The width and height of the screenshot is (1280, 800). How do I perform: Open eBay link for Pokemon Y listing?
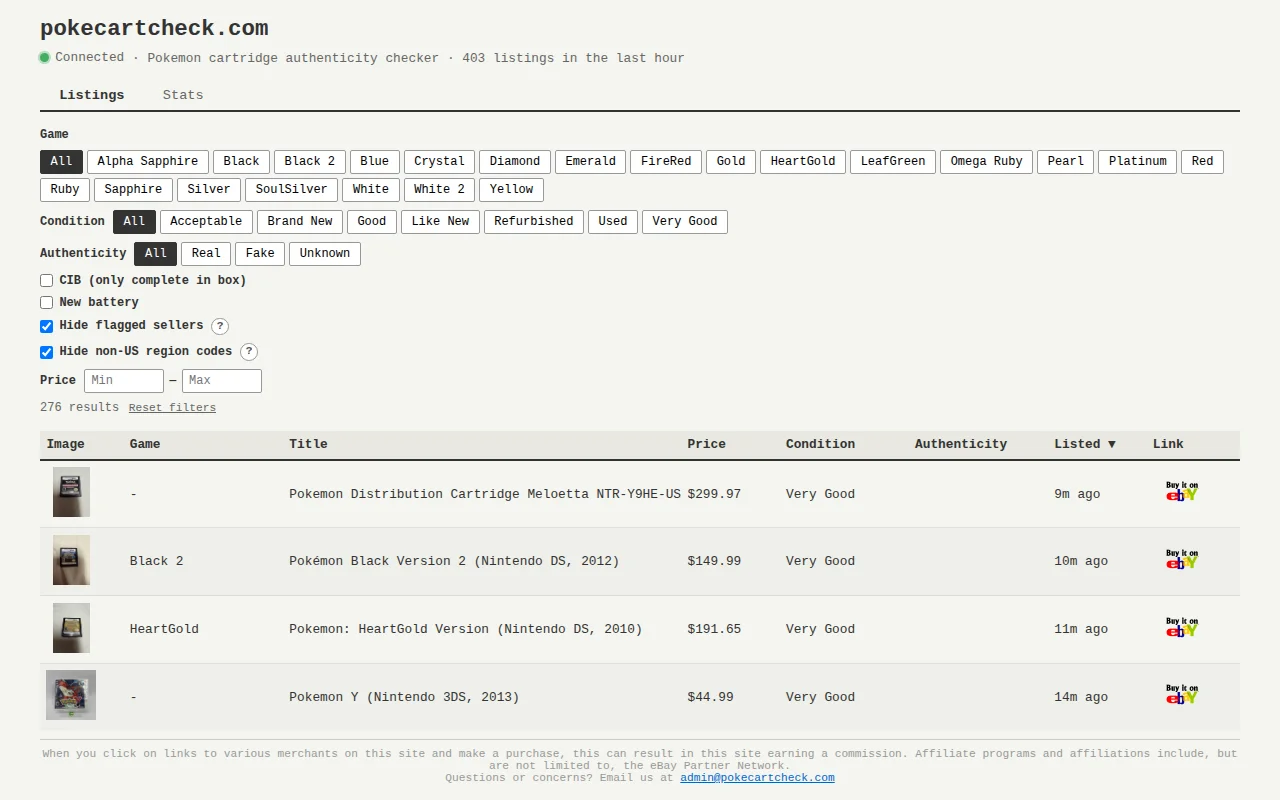(1181, 695)
